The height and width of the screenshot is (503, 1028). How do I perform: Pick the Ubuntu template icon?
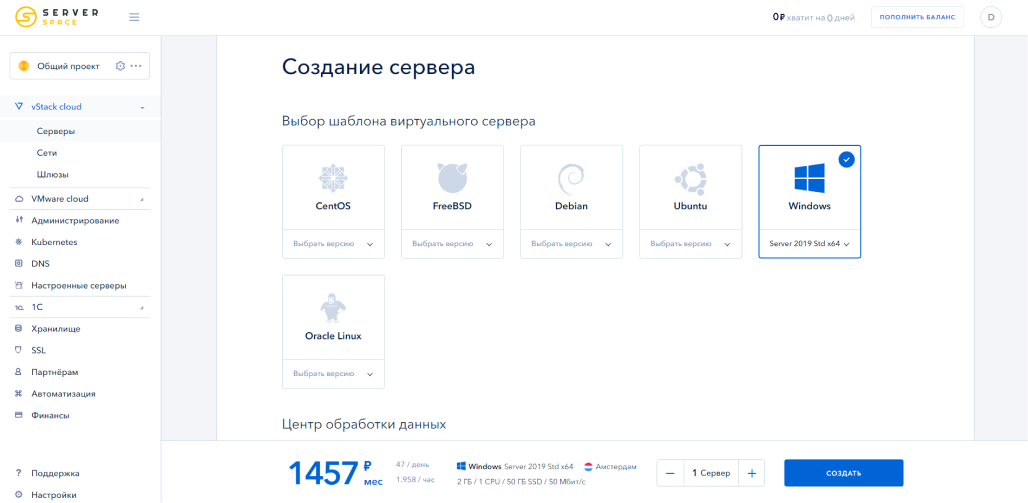(690, 178)
